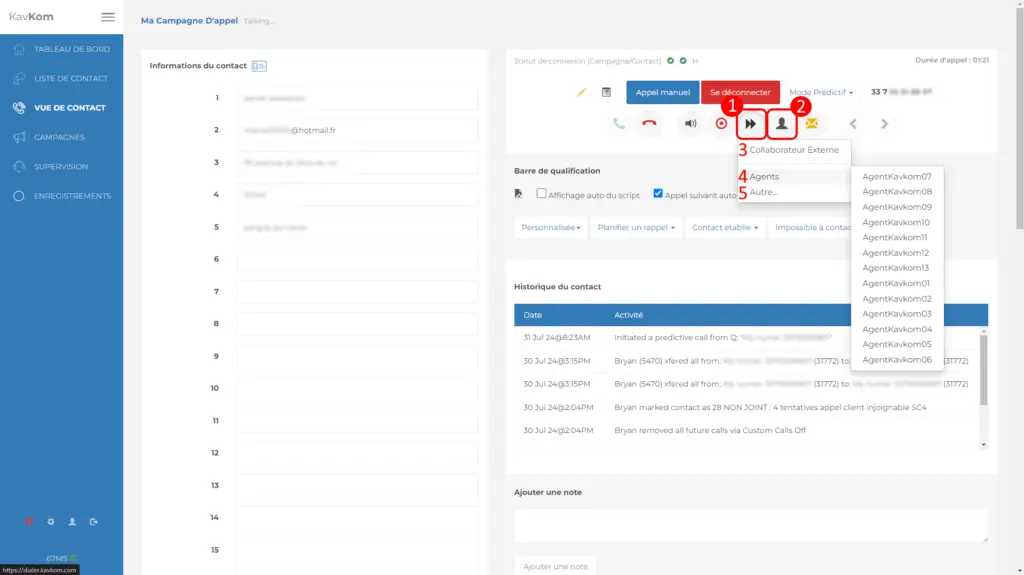Click the speaker volume icon
Image resolution: width=1024 pixels, height=575 pixels.
[690, 124]
